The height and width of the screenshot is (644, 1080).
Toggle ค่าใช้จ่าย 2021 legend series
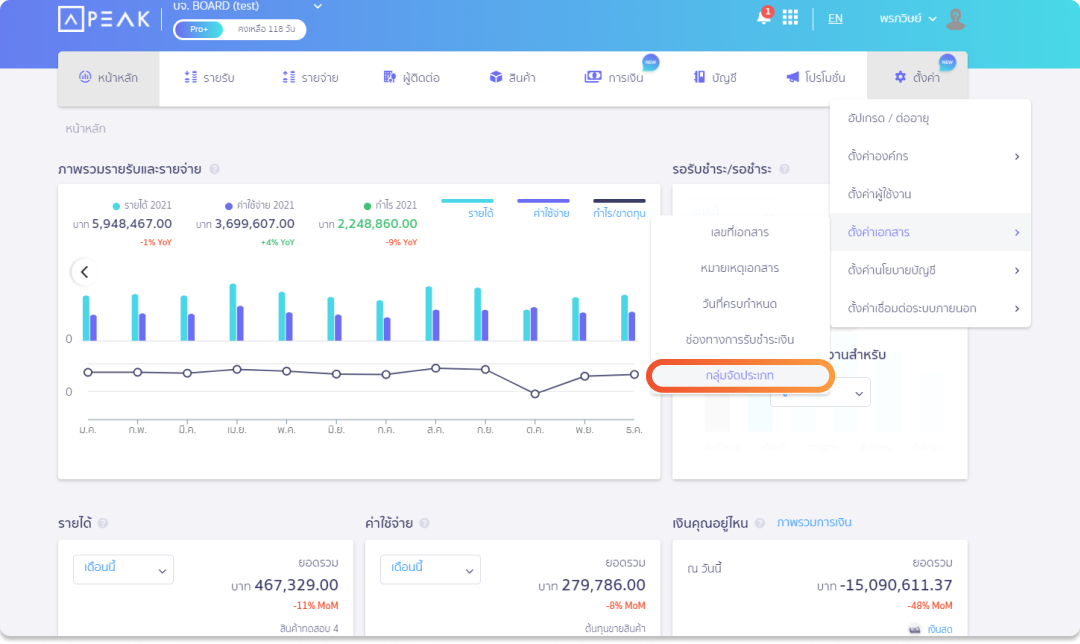260,205
